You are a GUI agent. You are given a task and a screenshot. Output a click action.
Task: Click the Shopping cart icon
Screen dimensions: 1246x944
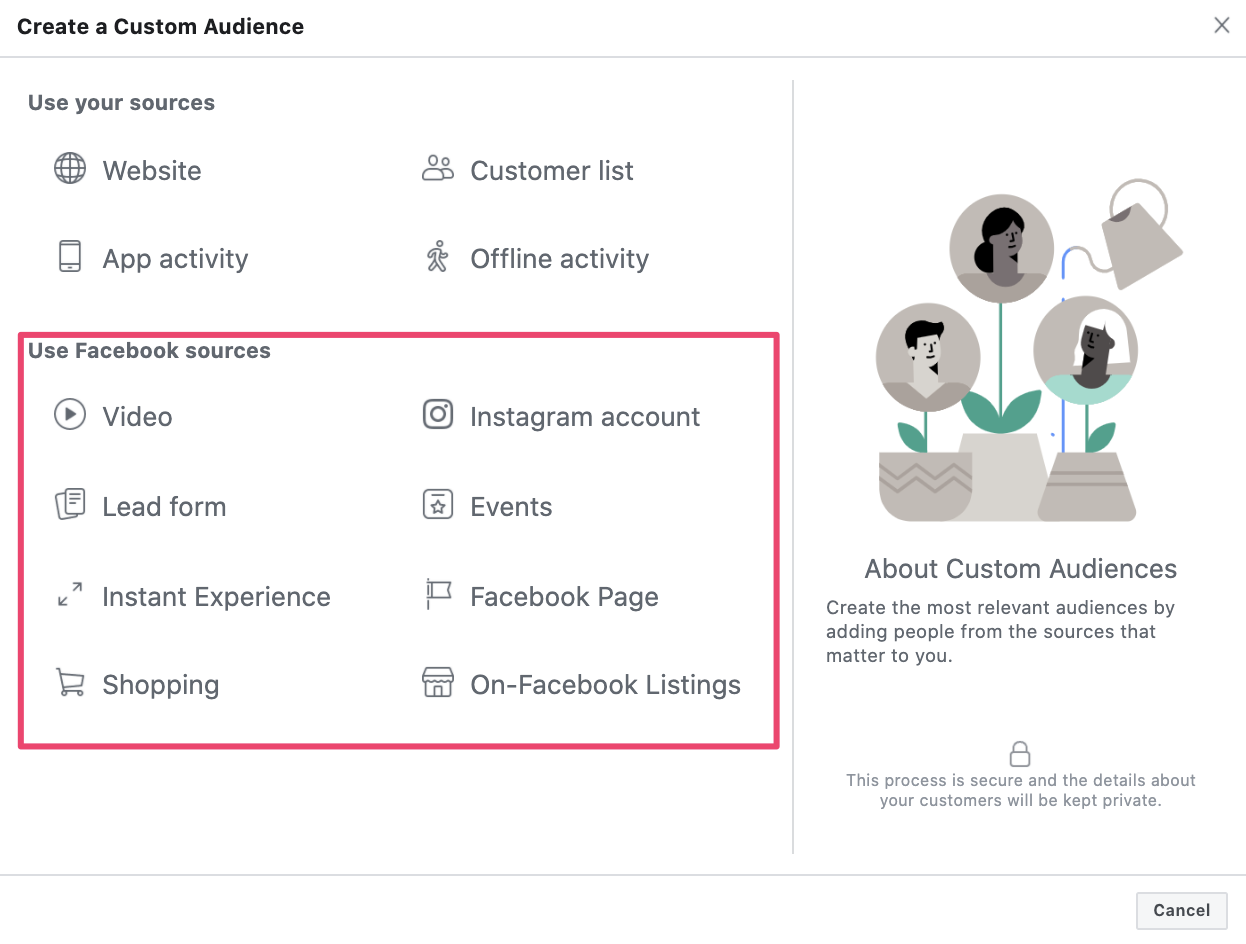(x=70, y=684)
